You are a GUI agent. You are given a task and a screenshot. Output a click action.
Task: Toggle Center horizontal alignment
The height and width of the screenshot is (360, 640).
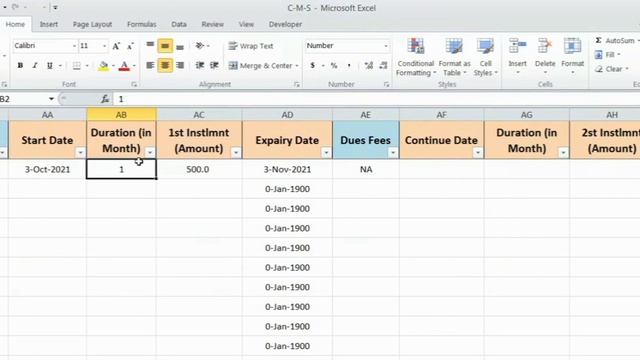coord(165,65)
